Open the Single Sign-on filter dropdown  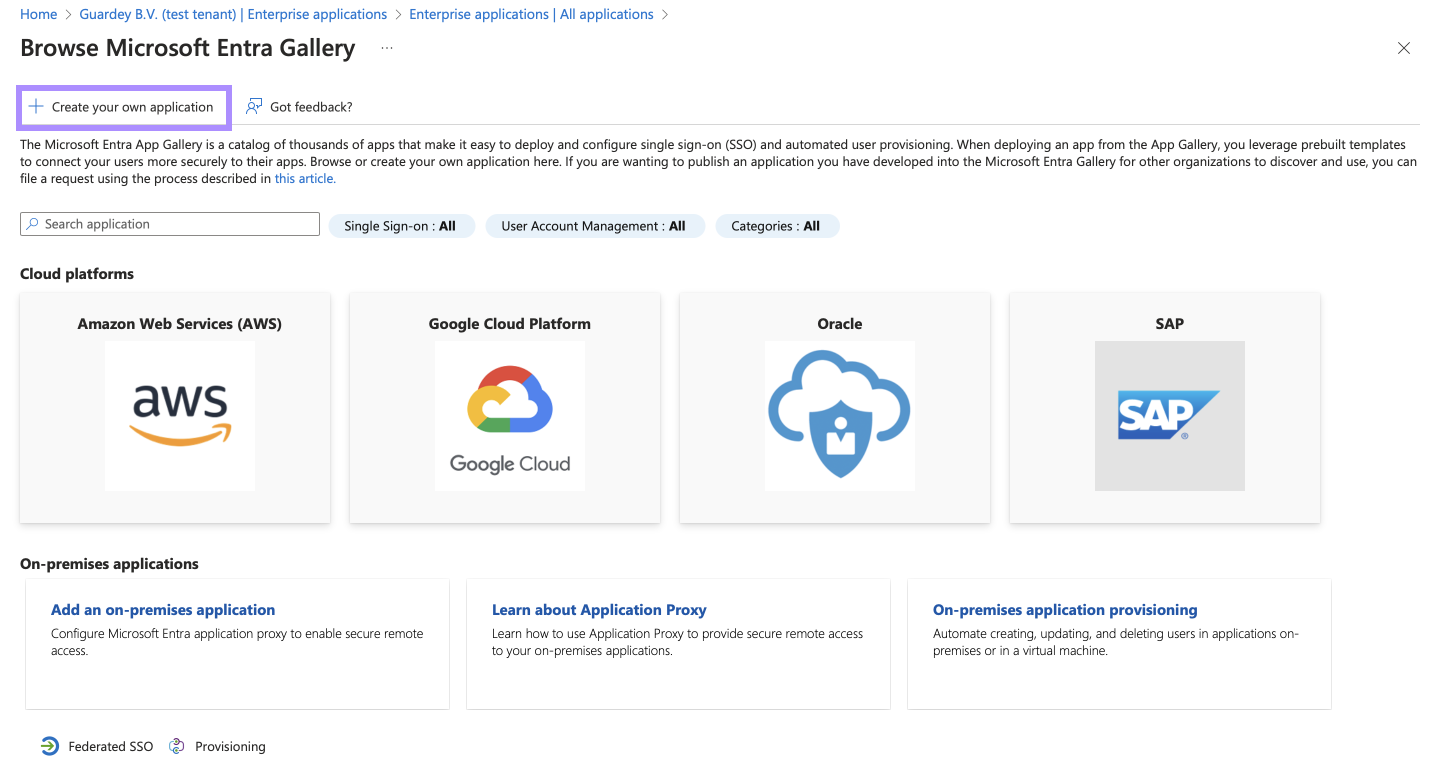400,226
